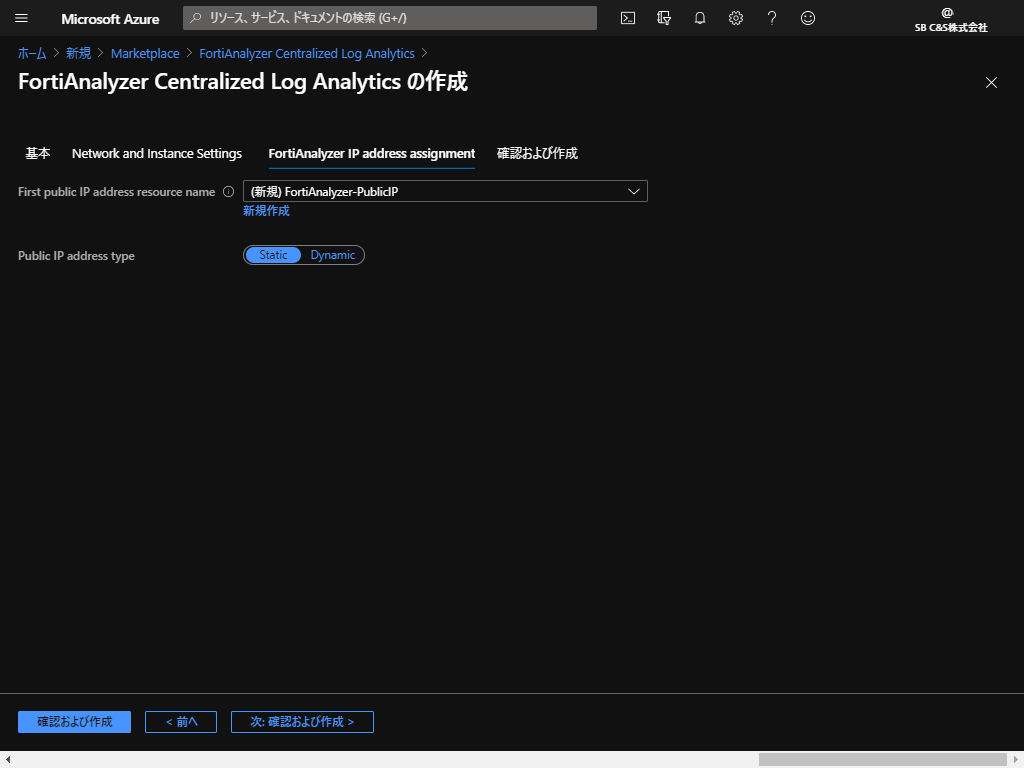
Task: Open portal settings gear
Action: pyautogui.click(x=735, y=18)
